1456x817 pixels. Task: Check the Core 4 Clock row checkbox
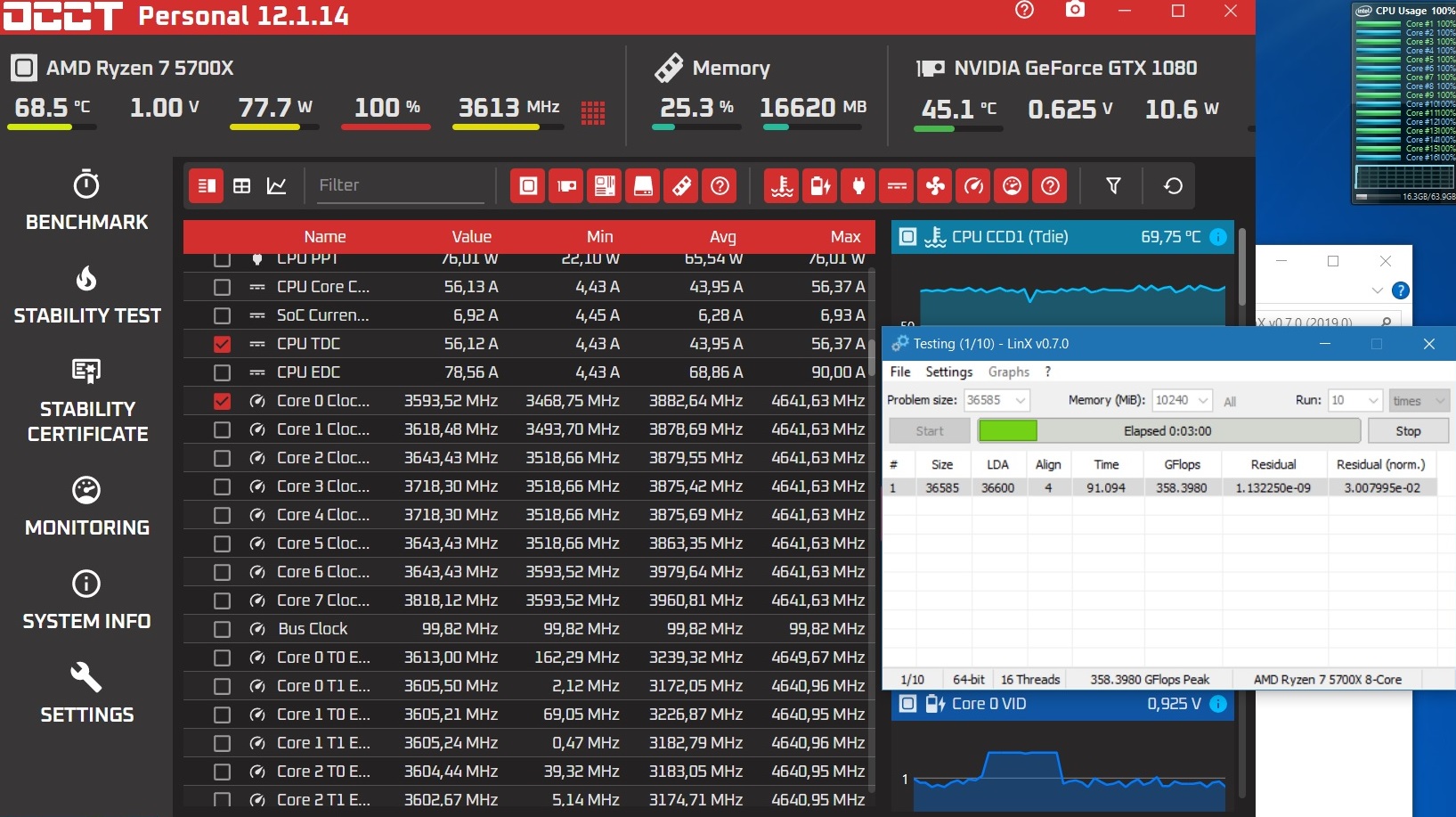coord(222,515)
